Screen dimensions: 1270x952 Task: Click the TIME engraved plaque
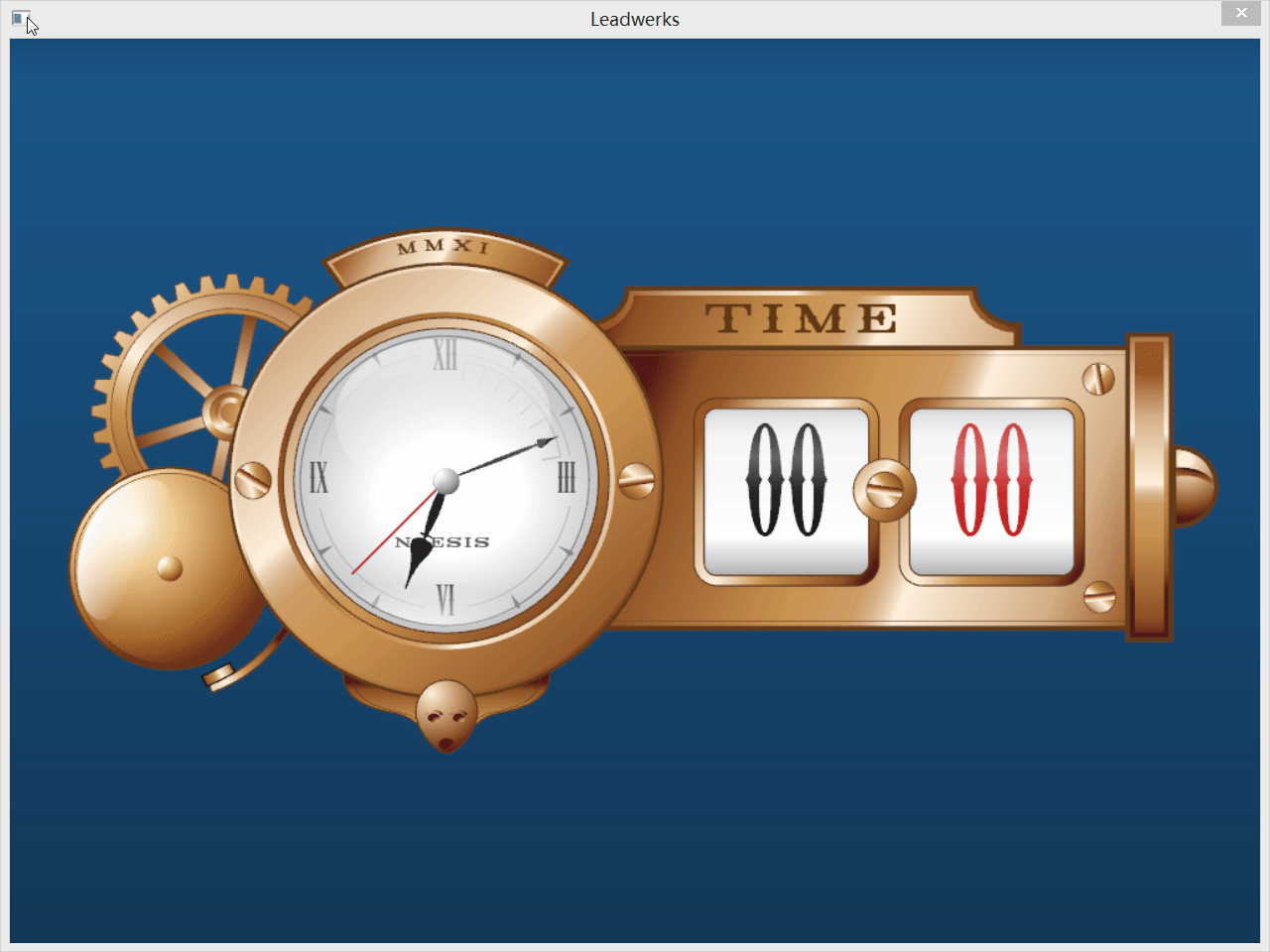pos(801,319)
